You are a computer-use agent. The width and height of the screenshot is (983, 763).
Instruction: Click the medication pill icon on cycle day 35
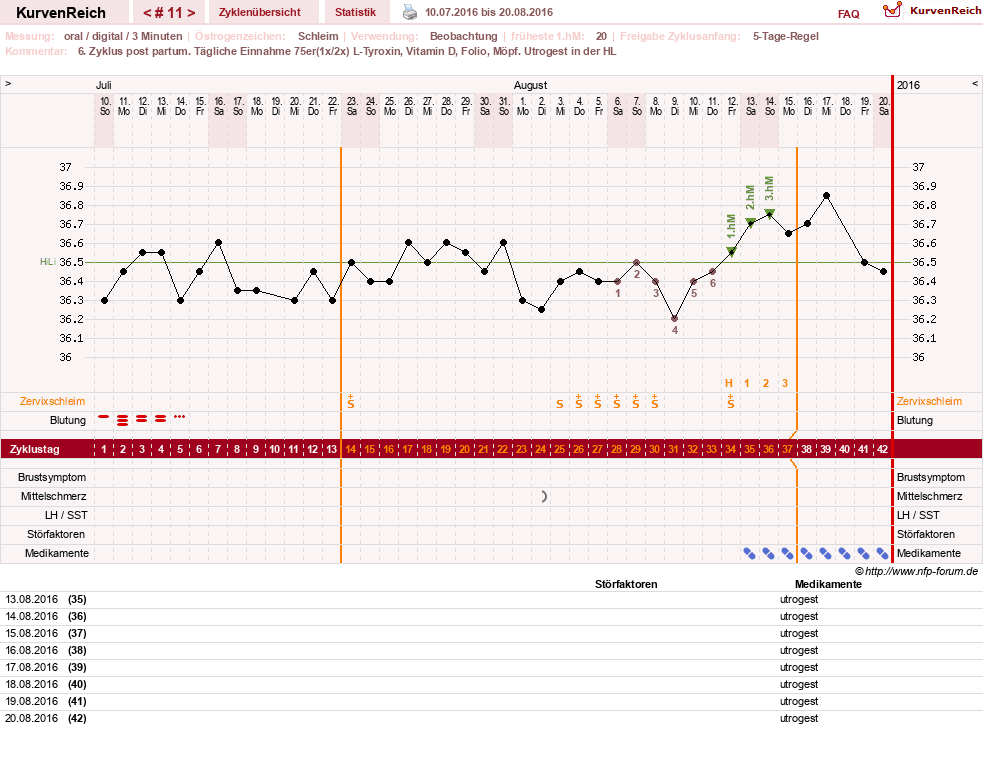click(x=749, y=553)
